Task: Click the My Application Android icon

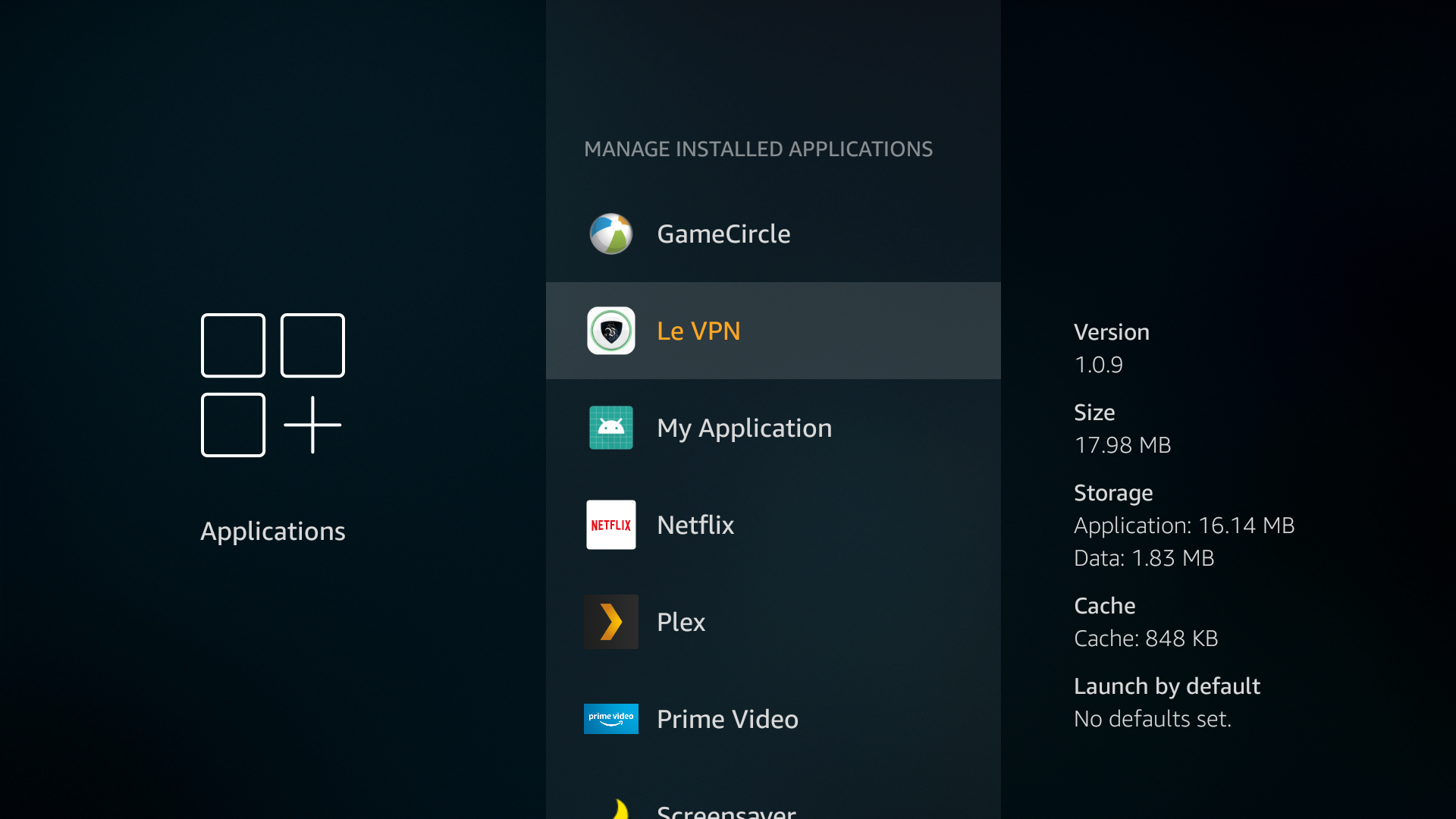Action: pyautogui.click(x=610, y=428)
